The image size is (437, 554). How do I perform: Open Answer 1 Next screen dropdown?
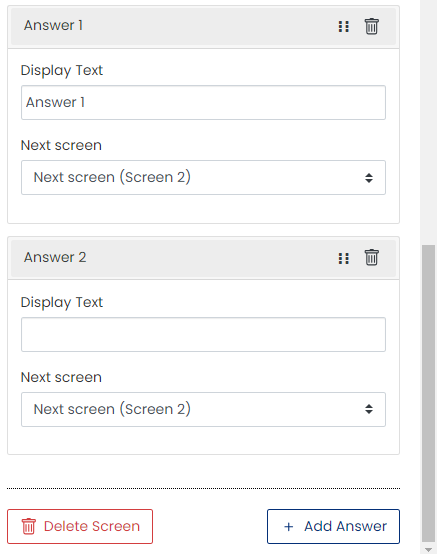203,177
